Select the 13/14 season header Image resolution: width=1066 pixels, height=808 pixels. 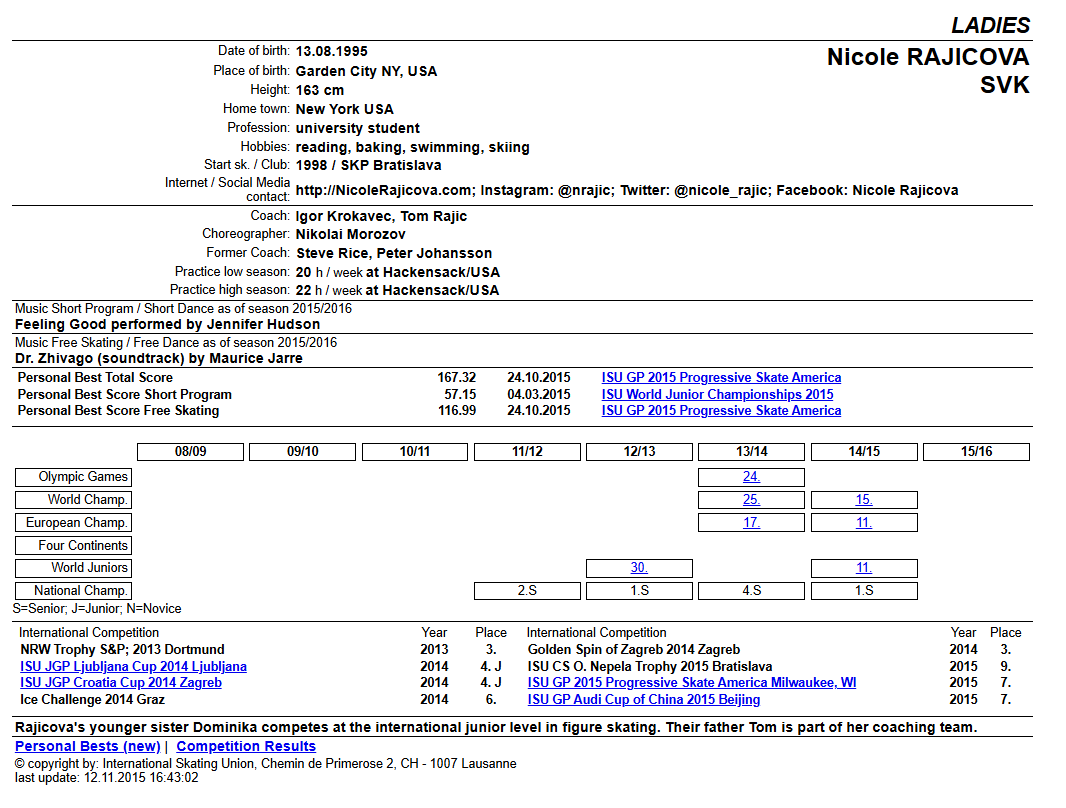tap(751, 452)
